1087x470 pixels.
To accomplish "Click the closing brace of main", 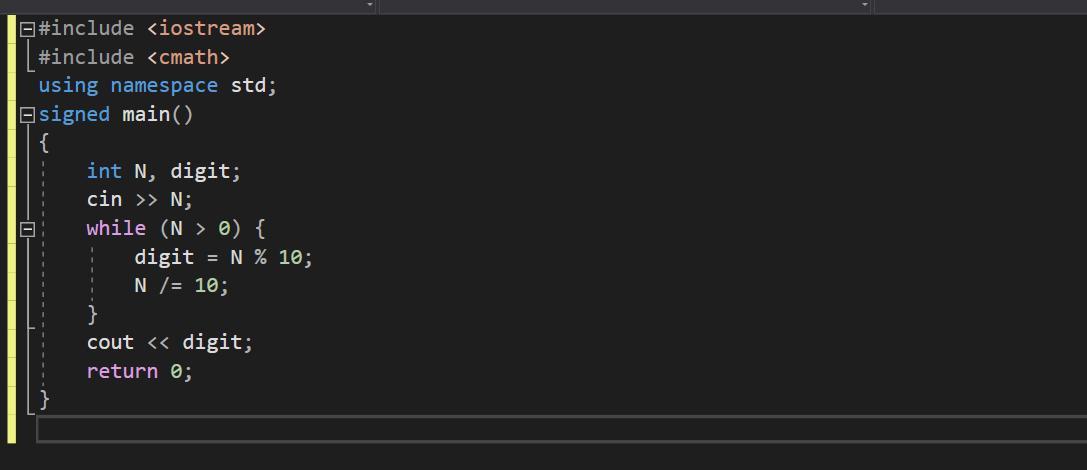I will tap(44, 400).
